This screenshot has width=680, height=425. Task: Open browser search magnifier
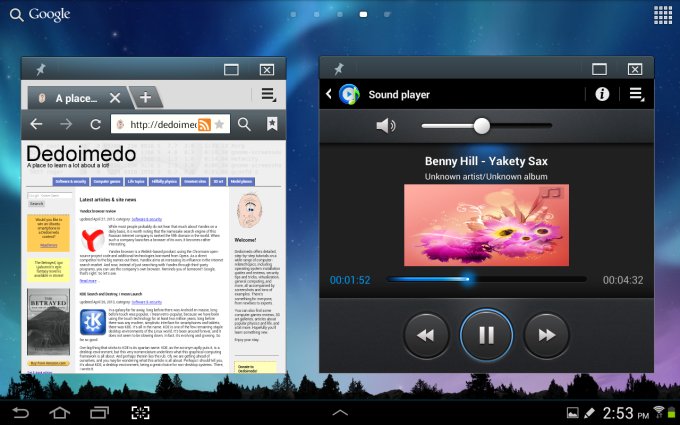click(244, 124)
